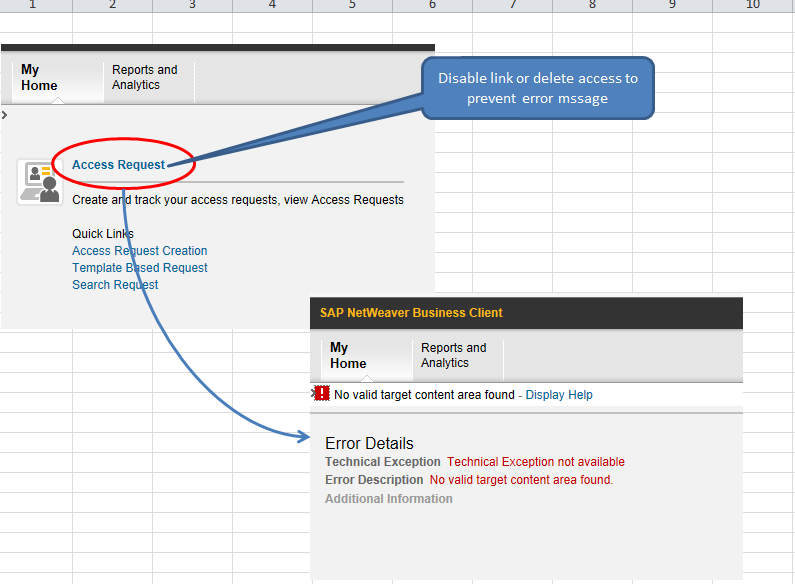Click 'Technical Exception not available' text

click(x=536, y=462)
